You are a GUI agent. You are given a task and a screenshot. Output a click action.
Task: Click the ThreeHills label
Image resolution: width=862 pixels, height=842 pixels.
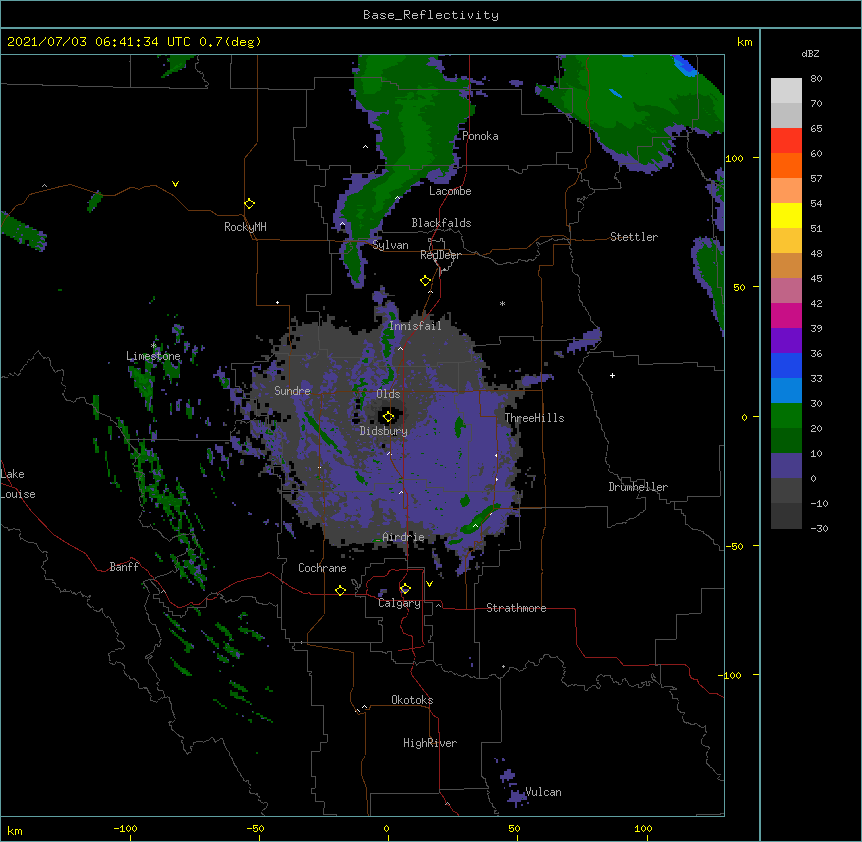(x=534, y=418)
